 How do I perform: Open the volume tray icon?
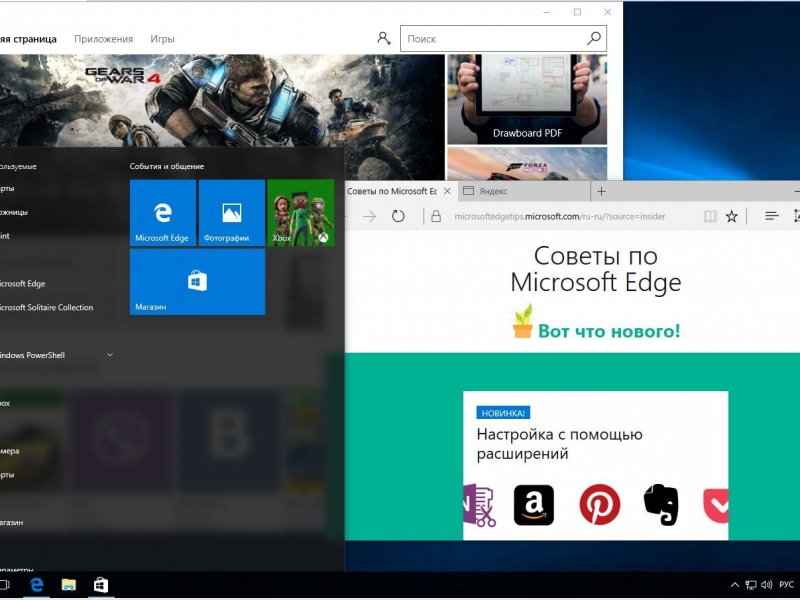(x=766, y=585)
